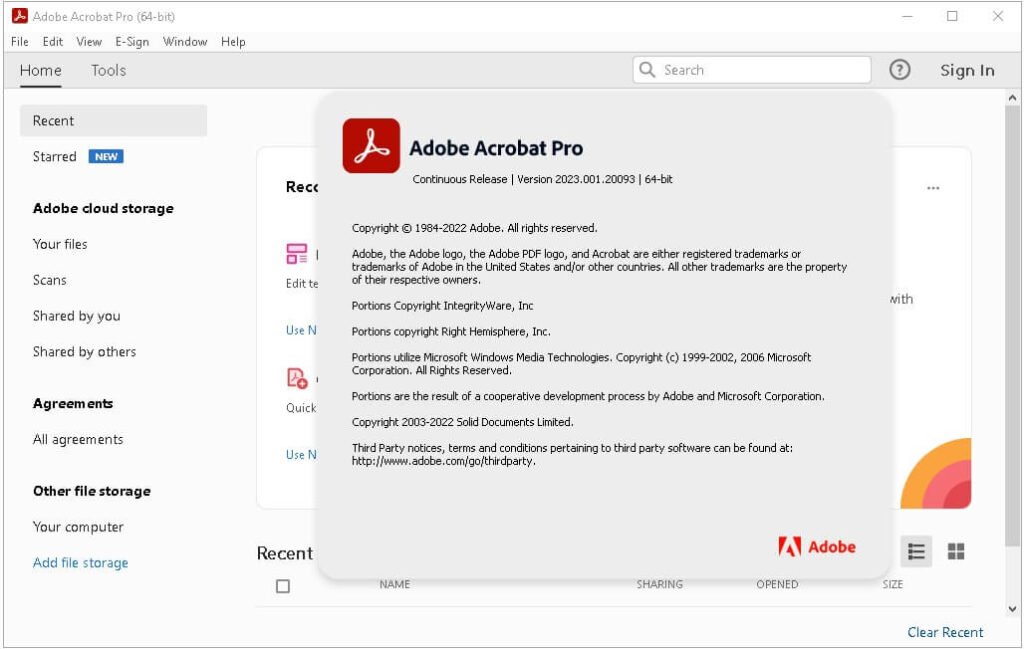
Task: Focus the Search input field
Action: [752, 69]
